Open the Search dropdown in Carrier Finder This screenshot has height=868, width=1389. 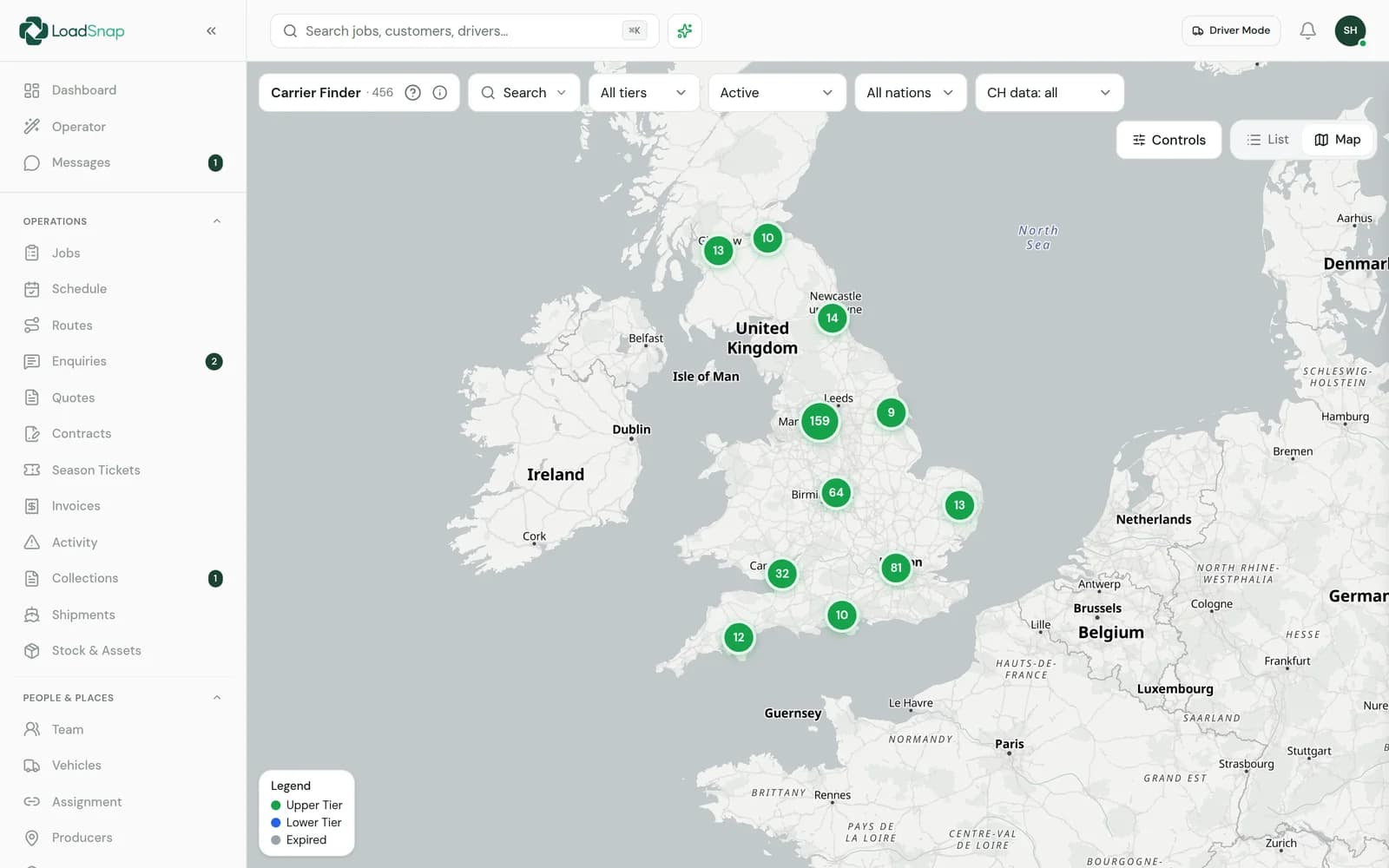(523, 93)
